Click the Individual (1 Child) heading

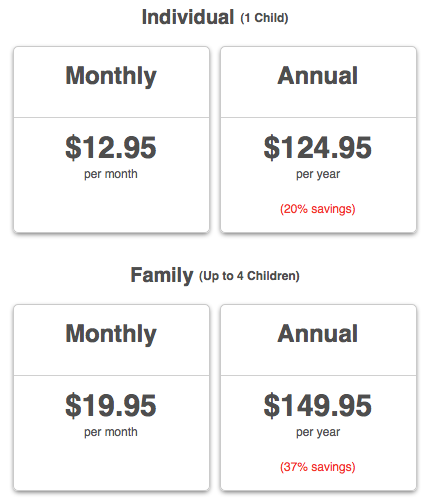[215, 17]
